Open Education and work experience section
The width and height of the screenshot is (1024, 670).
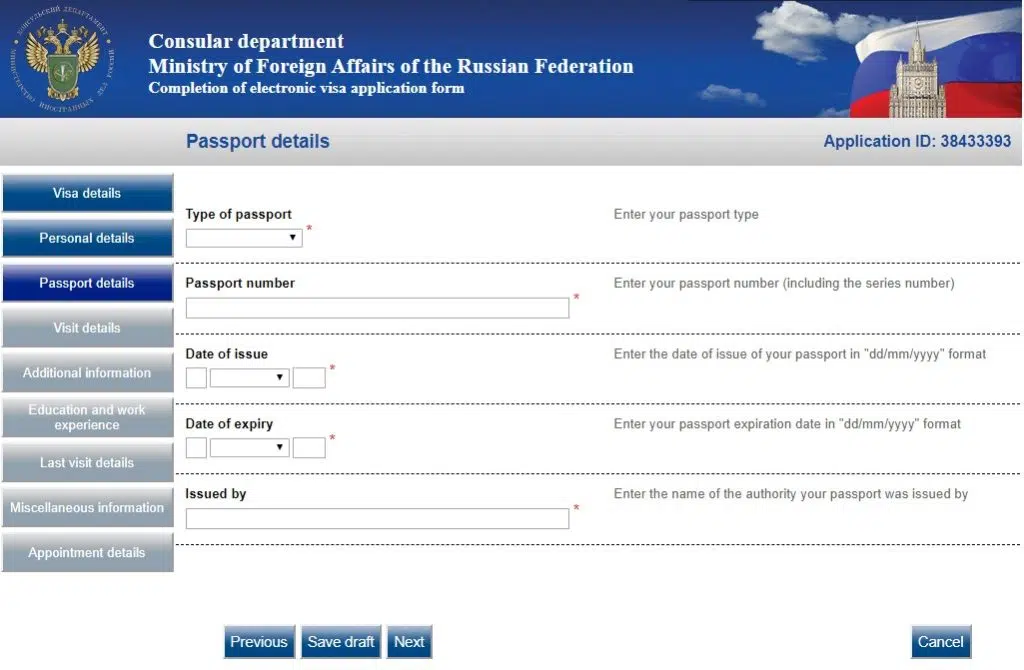pos(88,417)
